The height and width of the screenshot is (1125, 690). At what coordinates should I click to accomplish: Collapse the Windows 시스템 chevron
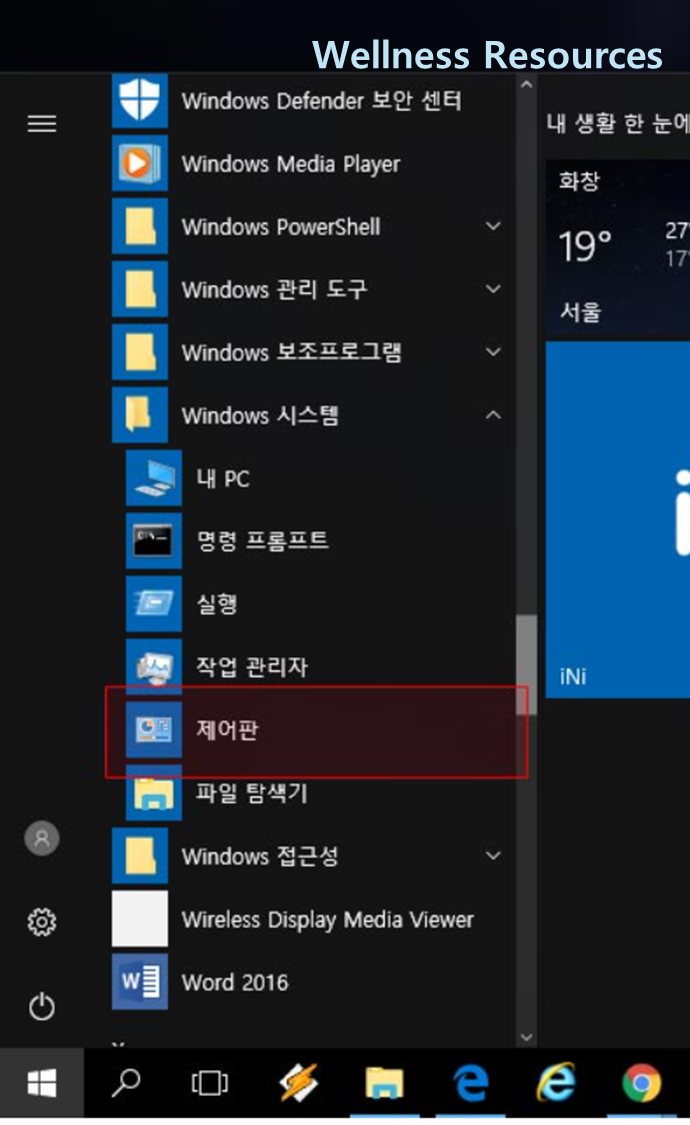tap(493, 415)
